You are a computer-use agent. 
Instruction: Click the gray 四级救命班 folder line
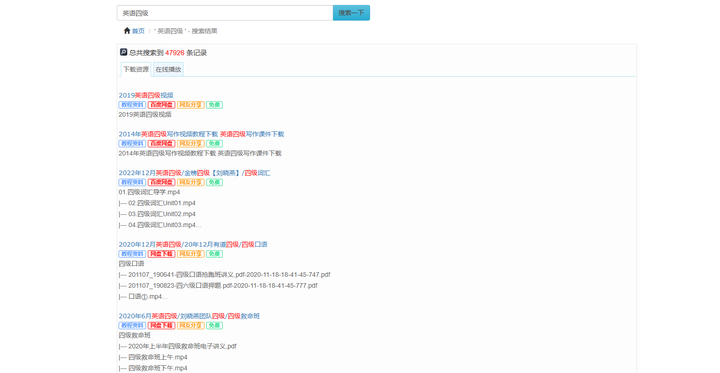135,335
